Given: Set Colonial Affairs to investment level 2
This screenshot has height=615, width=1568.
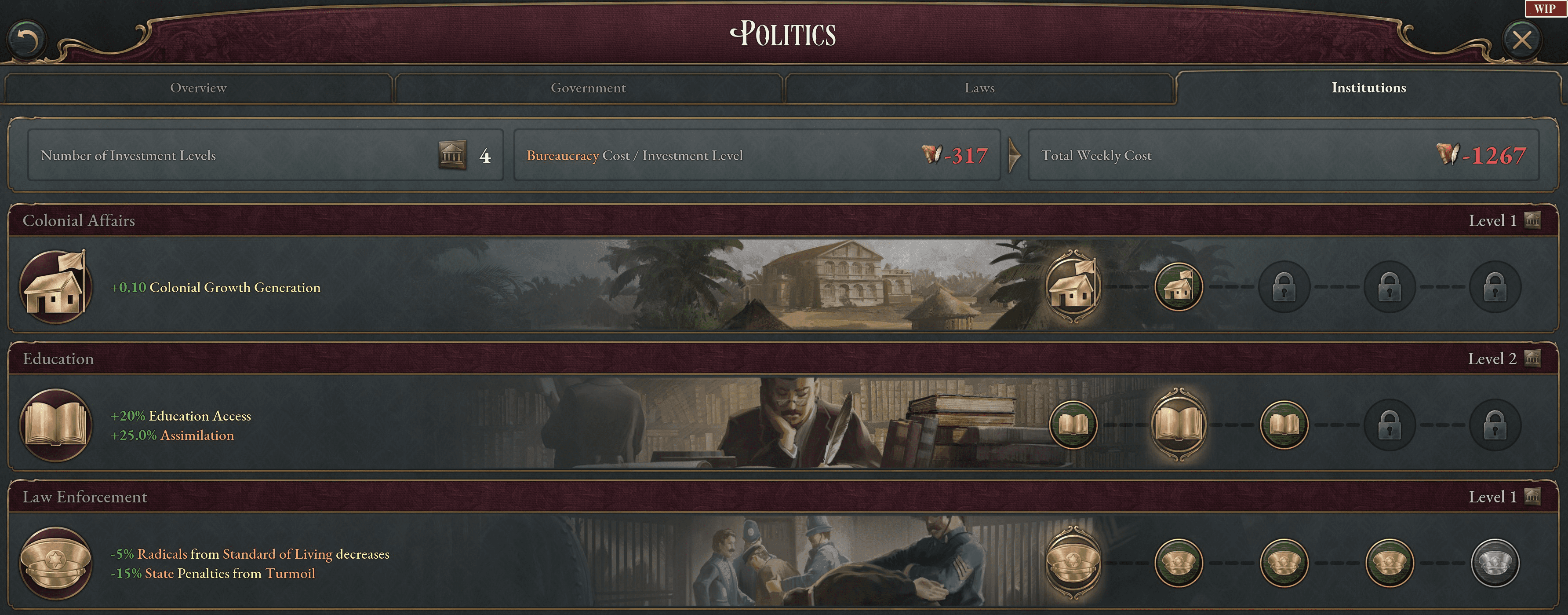Looking at the screenshot, I should click(x=1178, y=286).
